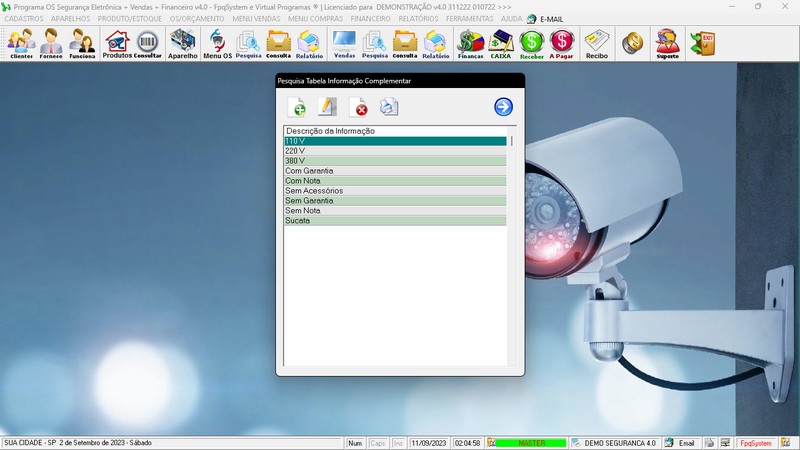Open the AJUDA menu
Viewport: 800px width, 450px height.
coord(511,18)
